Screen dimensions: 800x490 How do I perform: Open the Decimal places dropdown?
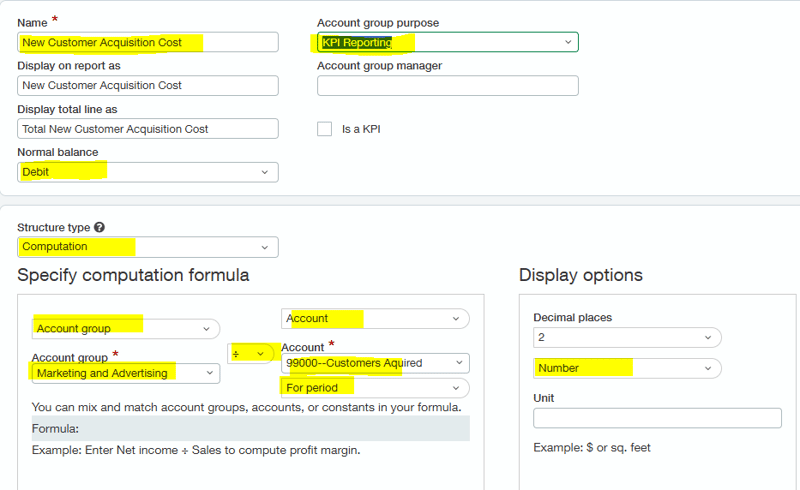pyautogui.click(x=627, y=337)
